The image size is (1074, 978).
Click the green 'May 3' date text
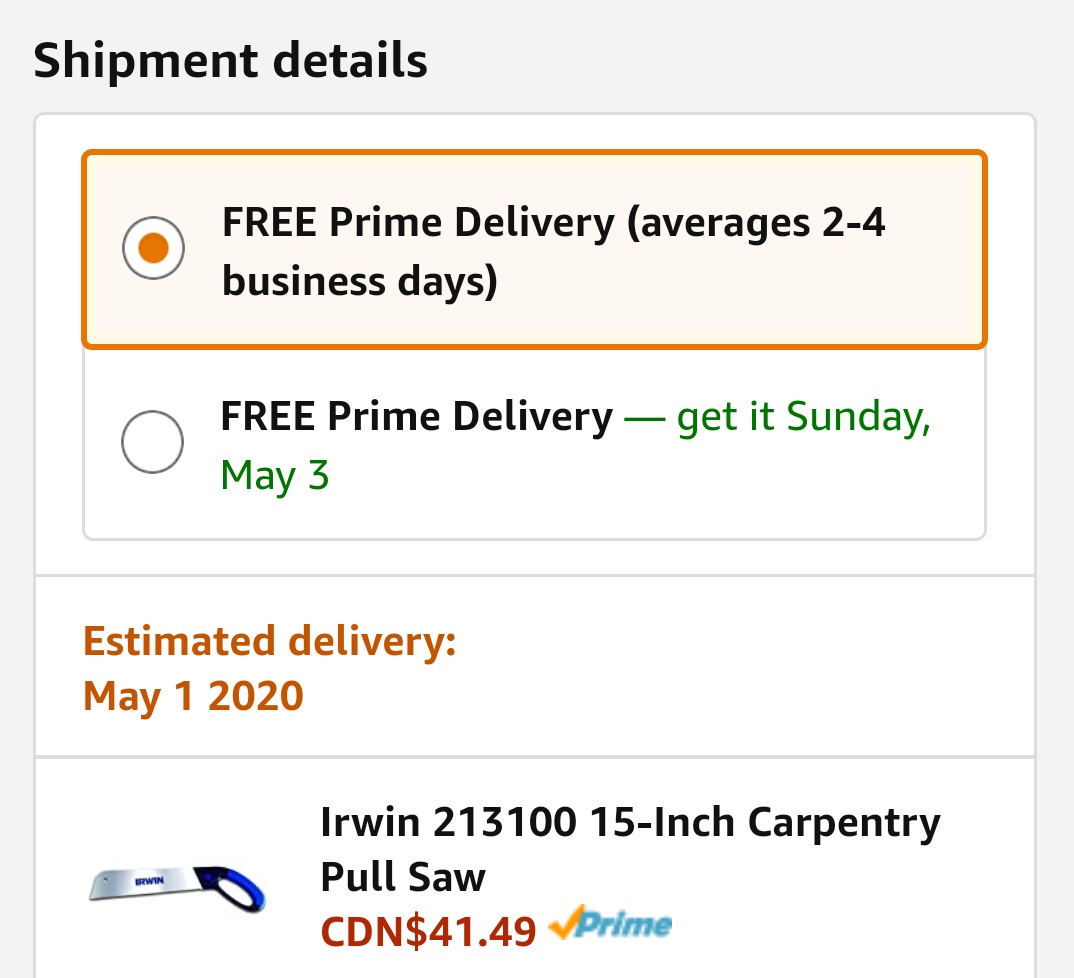pyautogui.click(x=274, y=474)
